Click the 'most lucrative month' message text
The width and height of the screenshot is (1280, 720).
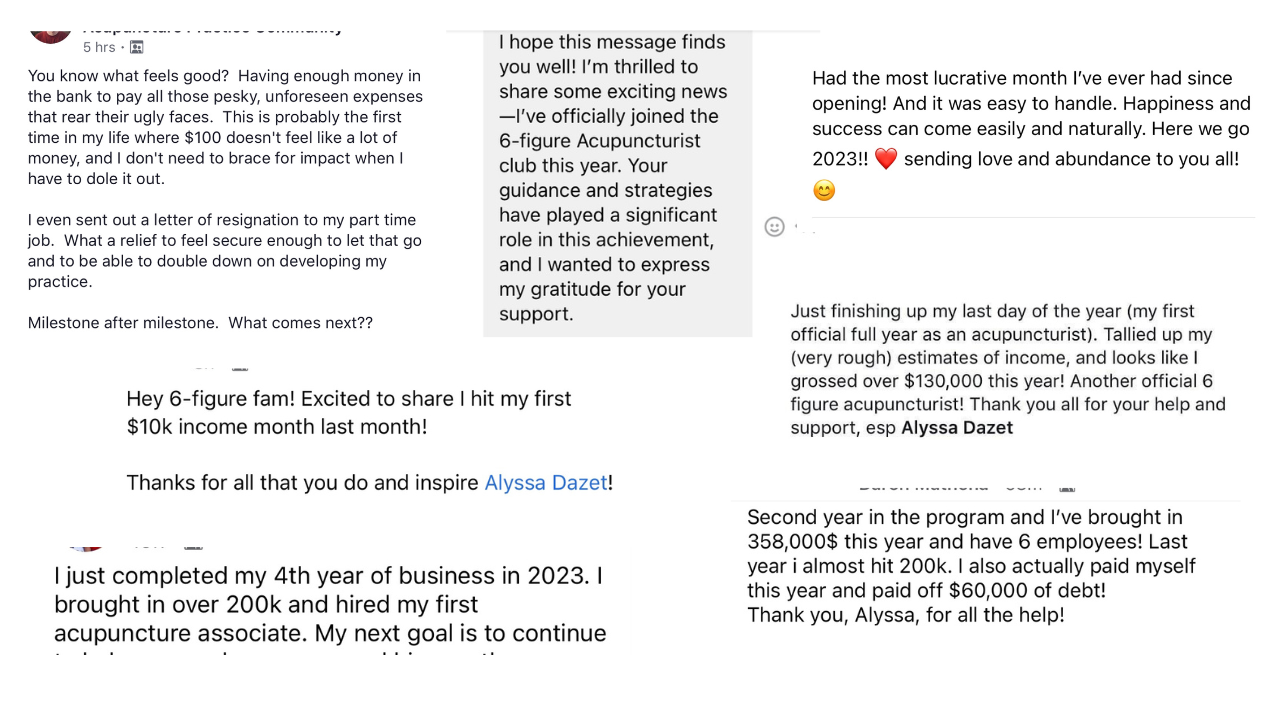(x=1031, y=133)
